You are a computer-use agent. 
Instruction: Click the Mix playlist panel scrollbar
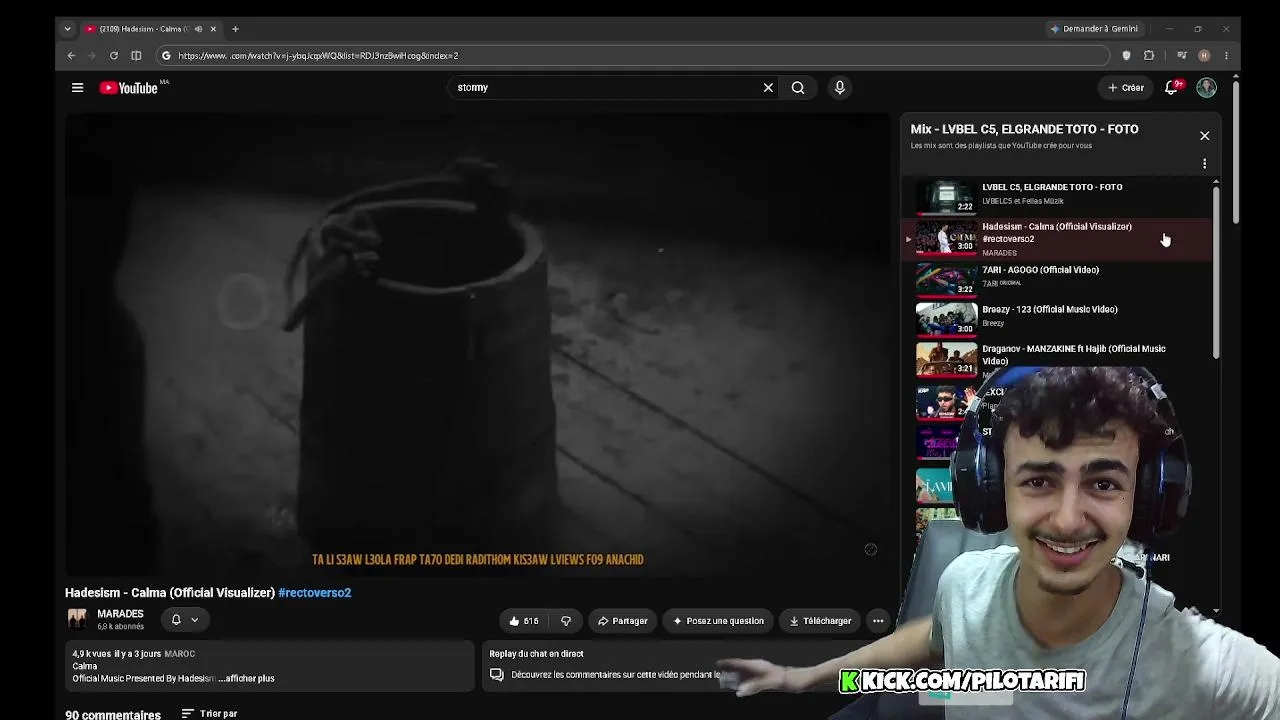coord(1216,270)
